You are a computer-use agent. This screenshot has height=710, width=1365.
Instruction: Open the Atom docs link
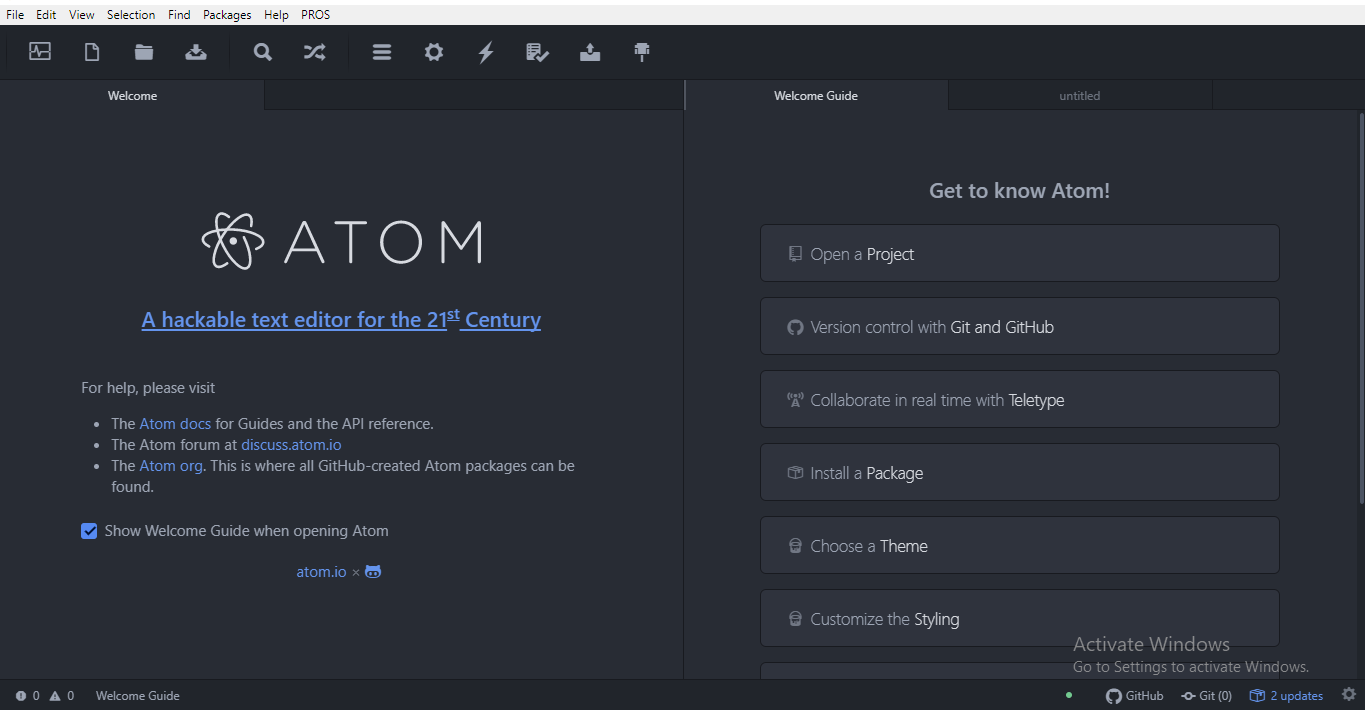coord(175,424)
